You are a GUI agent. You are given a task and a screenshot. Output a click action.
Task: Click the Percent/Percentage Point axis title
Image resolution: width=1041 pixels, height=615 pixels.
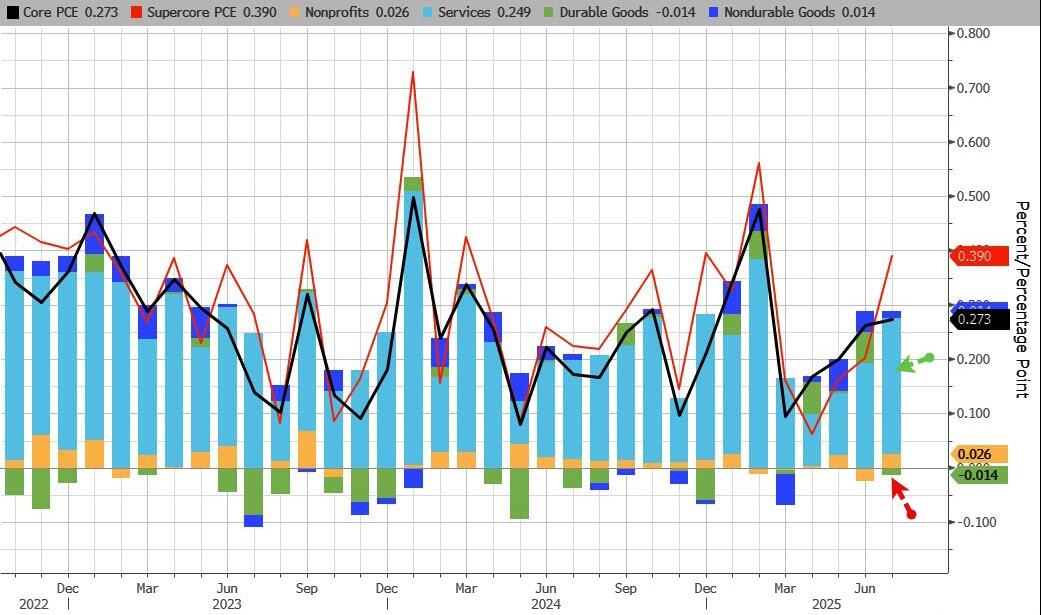tap(1022, 299)
